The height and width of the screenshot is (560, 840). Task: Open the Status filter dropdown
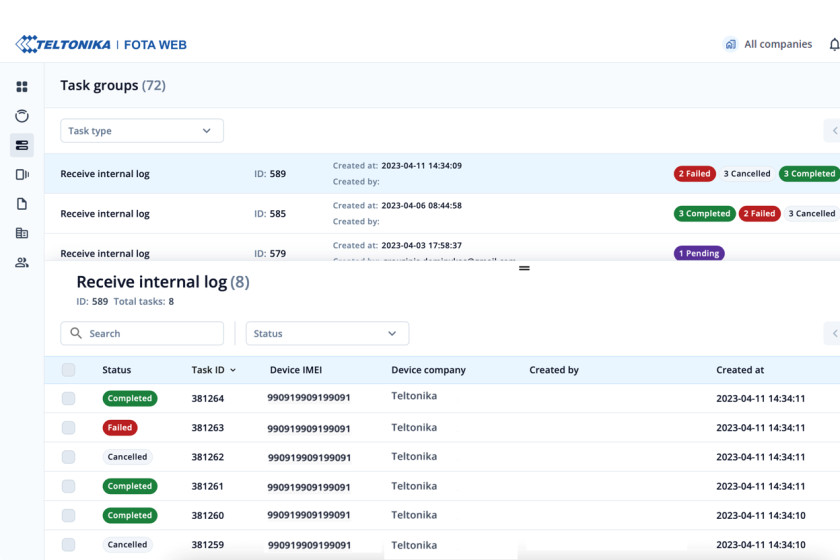tap(327, 333)
